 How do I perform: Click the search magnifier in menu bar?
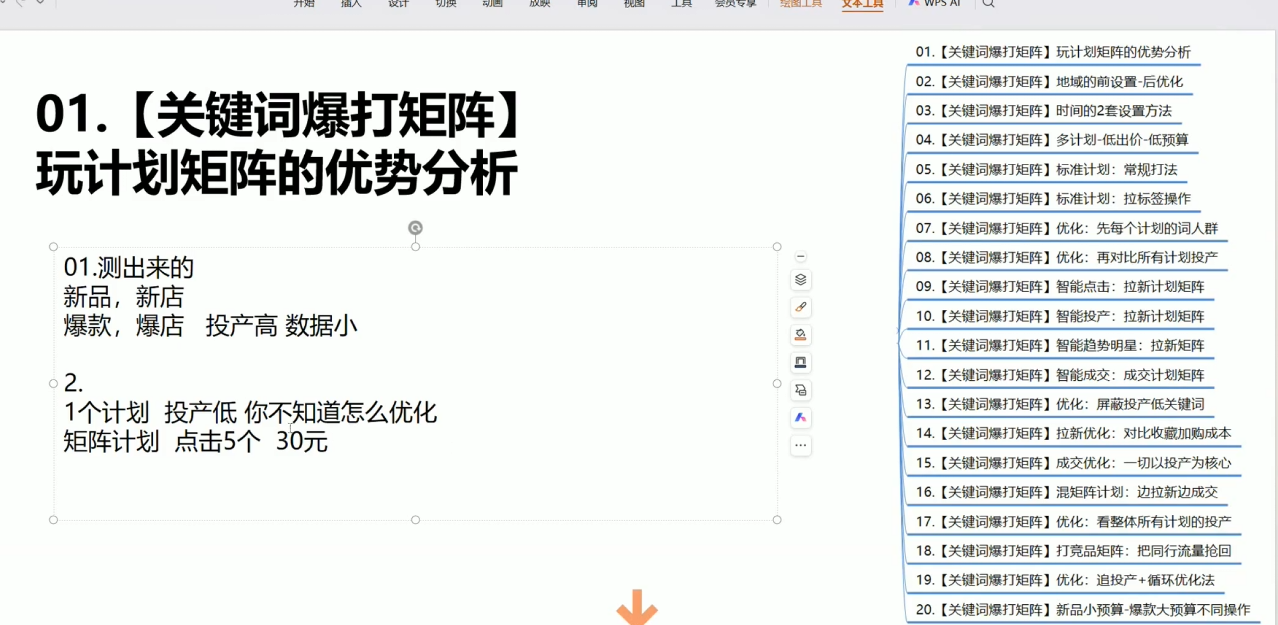coord(988,4)
